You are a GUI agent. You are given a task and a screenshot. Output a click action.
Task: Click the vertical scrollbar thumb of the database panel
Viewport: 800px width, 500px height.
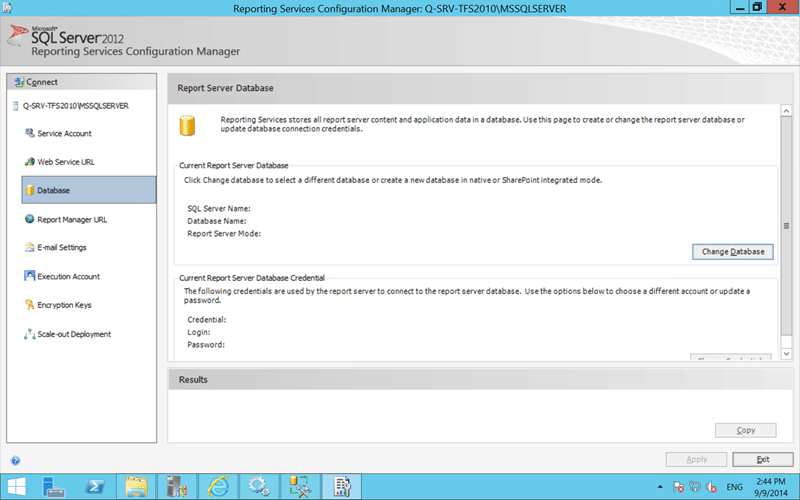[786, 226]
